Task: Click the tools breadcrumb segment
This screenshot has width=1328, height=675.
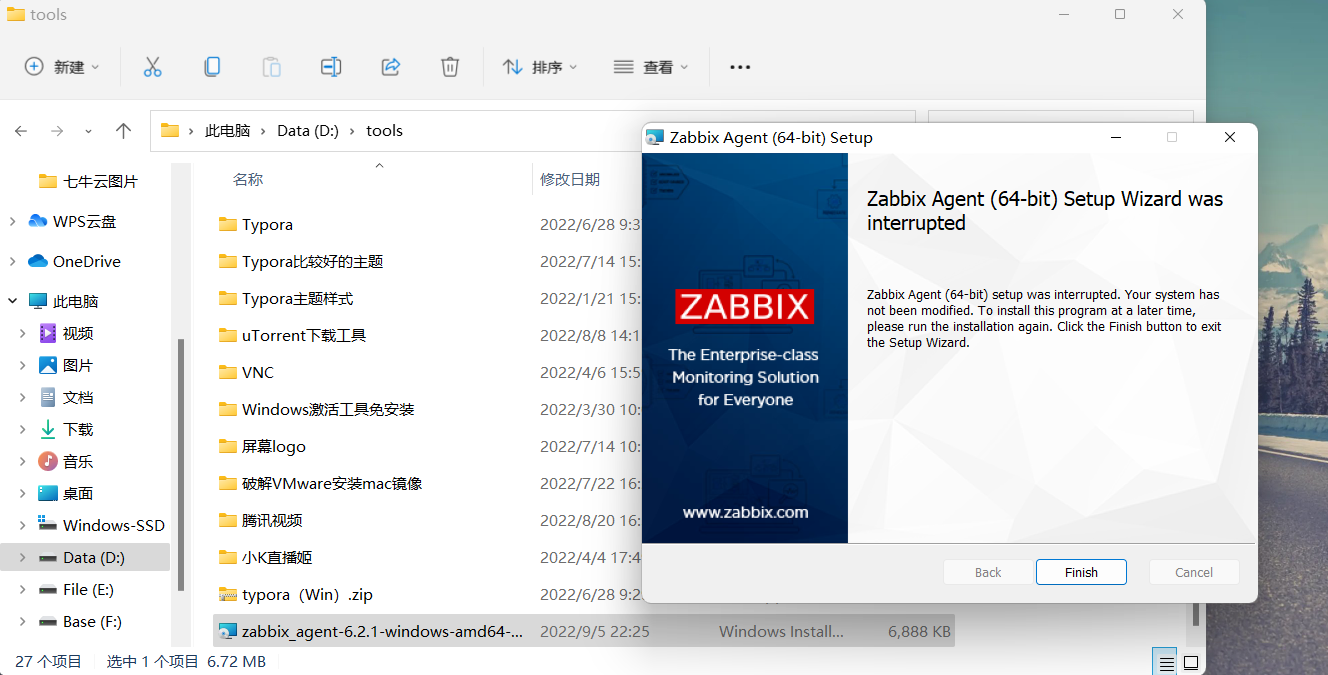Action: pyautogui.click(x=384, y=131)
